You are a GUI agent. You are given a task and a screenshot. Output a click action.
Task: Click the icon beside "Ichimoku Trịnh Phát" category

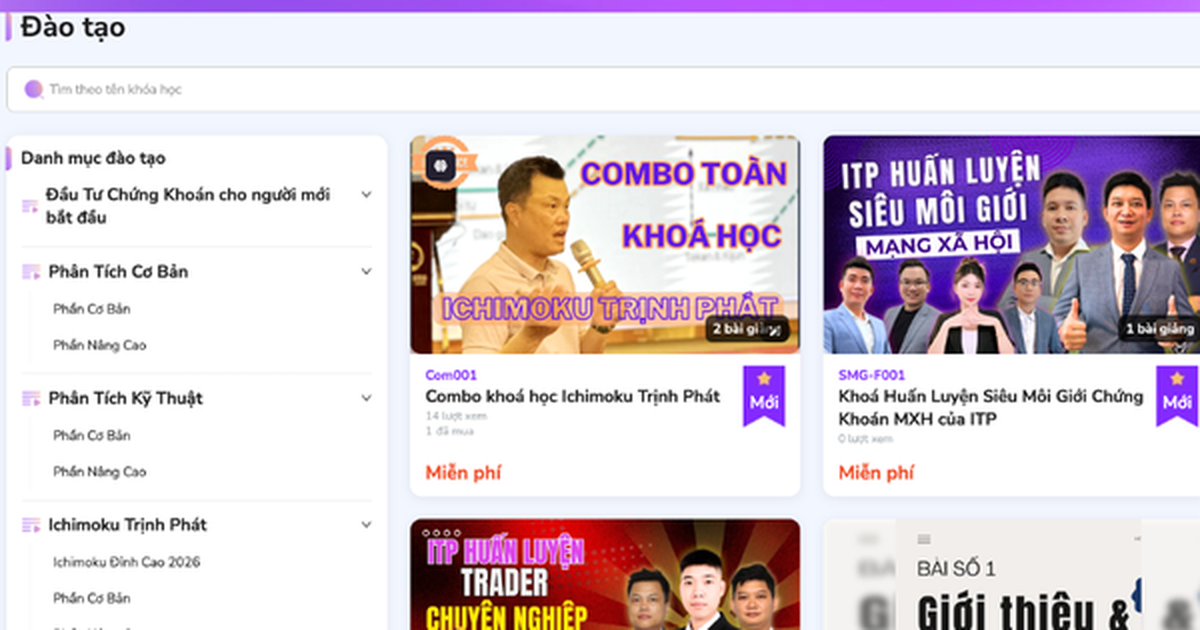(30, 524)
